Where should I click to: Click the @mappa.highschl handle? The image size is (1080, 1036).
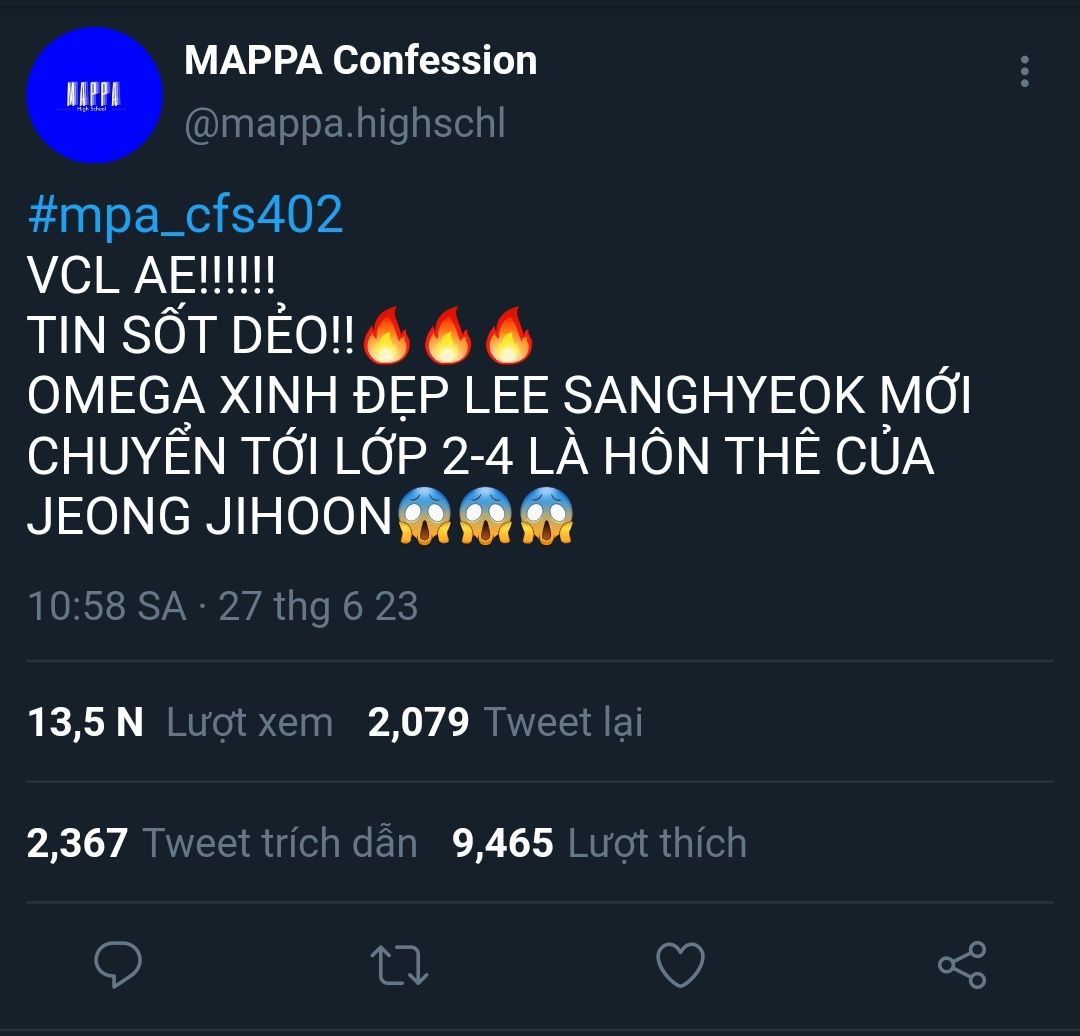345,124
